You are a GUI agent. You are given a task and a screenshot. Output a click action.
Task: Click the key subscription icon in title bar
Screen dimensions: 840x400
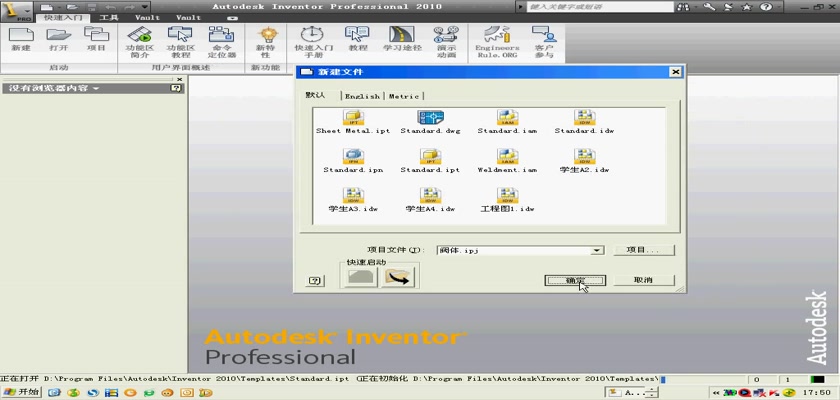(x=709, y=7)
